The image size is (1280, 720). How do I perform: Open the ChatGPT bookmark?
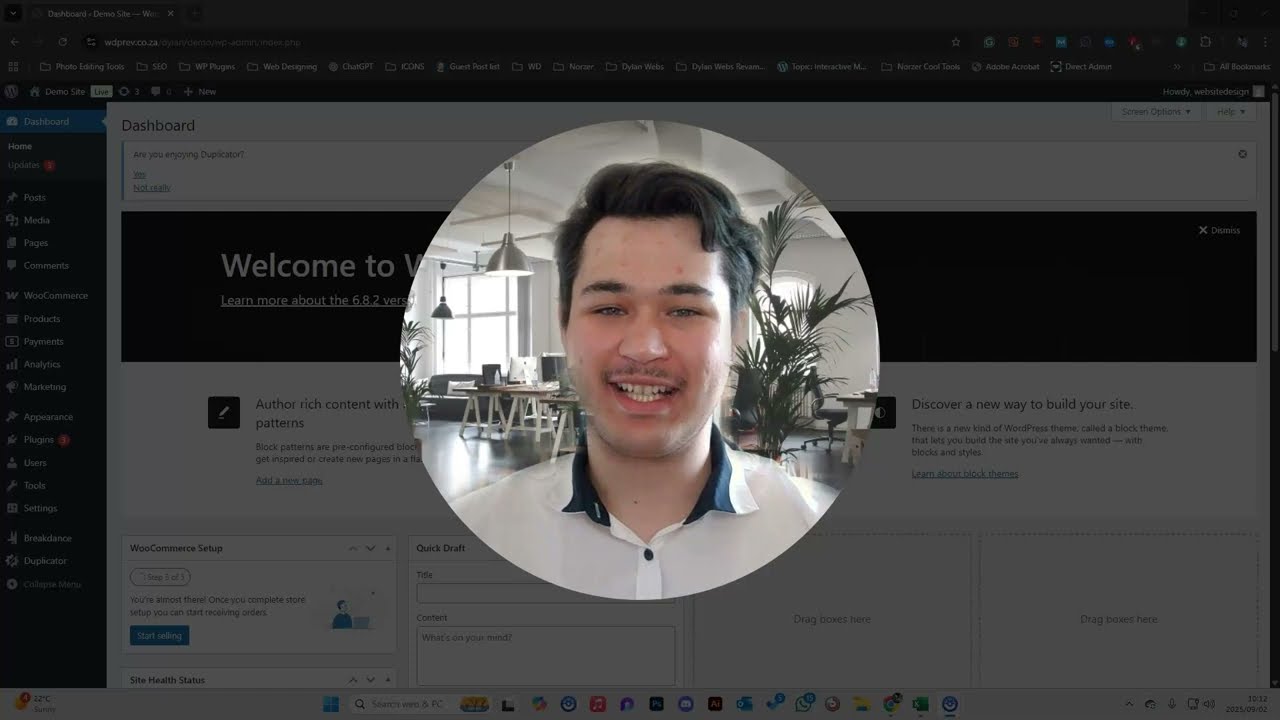350,67
